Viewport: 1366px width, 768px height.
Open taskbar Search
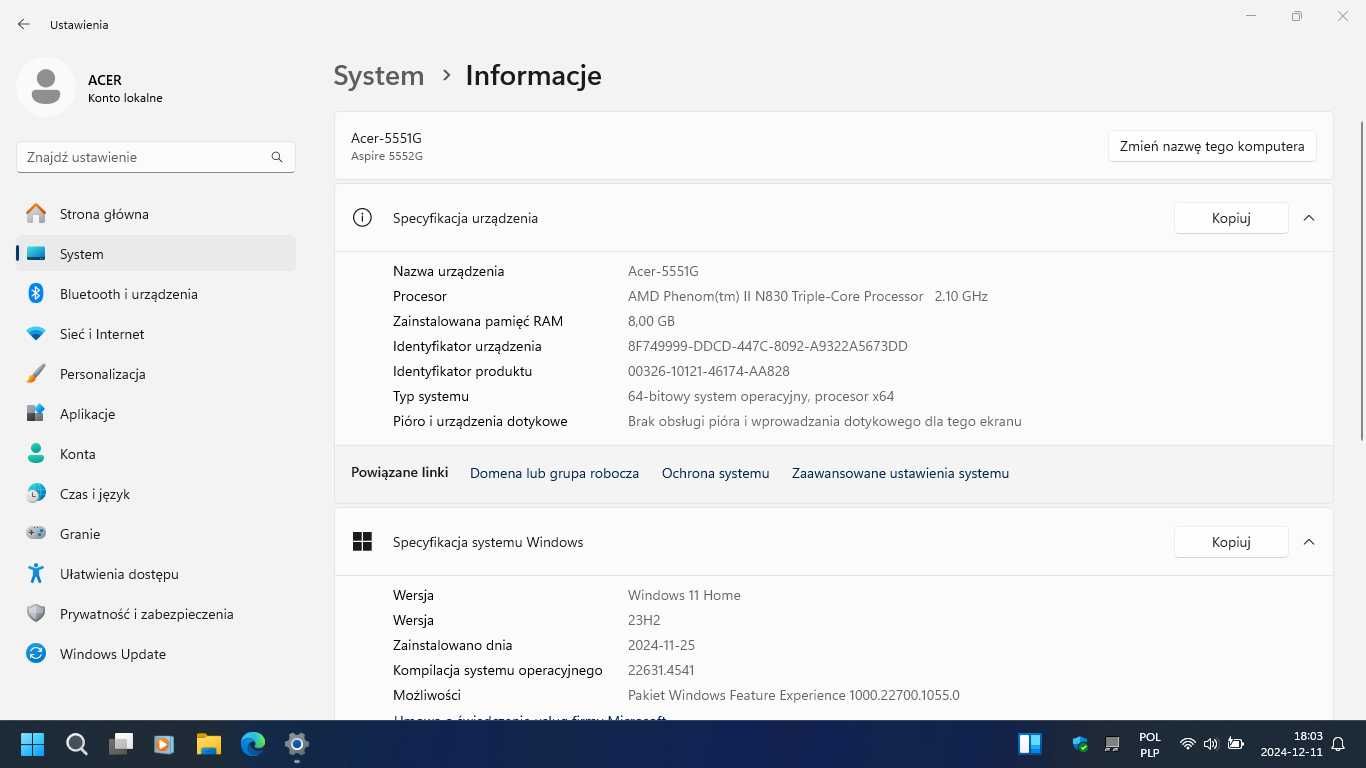(x=76, y=743)
